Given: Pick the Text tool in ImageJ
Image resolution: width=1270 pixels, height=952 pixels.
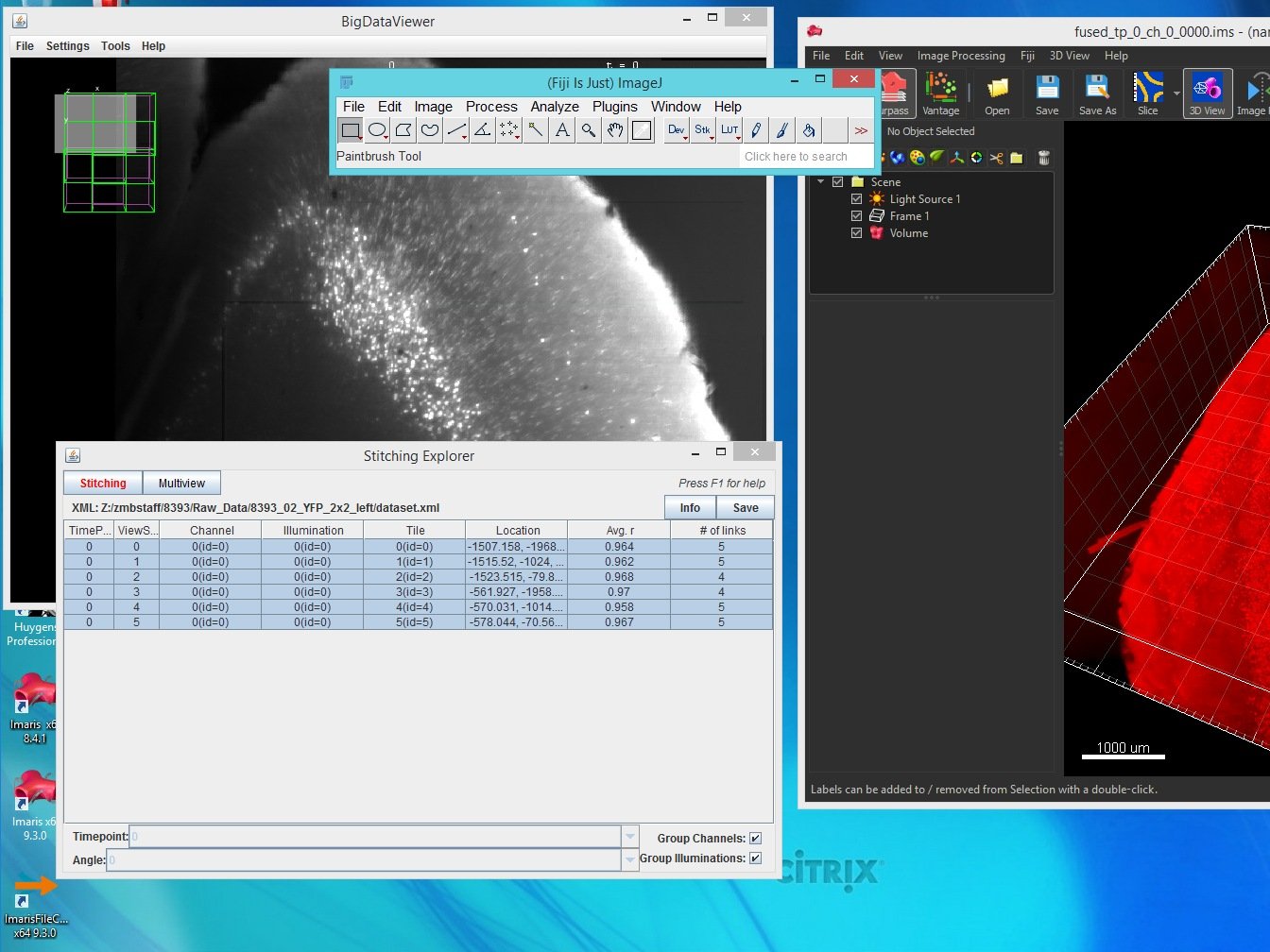Looking at the screenshot, I should (x=562, y=130).
